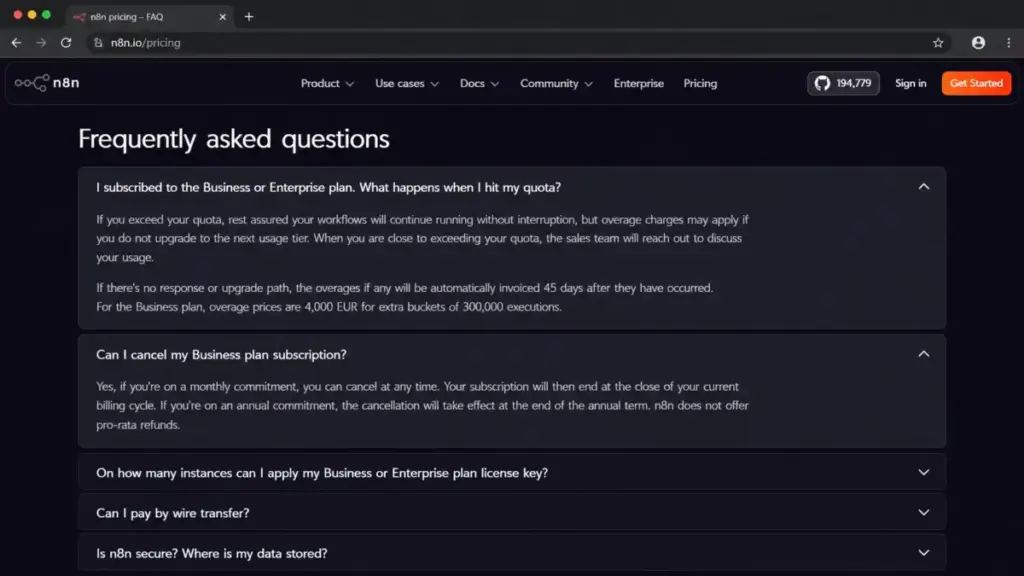The image size is (1024, 576).
Task: Open the Community dropdown menu
Action: (556, 84)
